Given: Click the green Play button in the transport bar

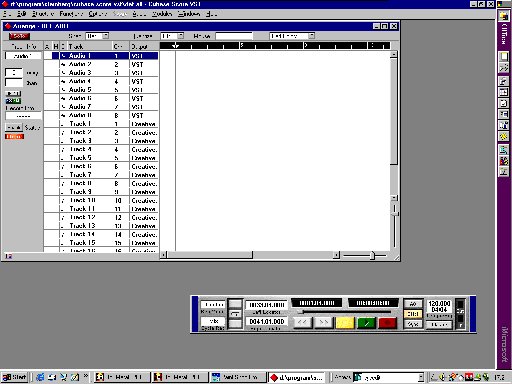Looking at the screenshot, I should click(x=366, y=323).
